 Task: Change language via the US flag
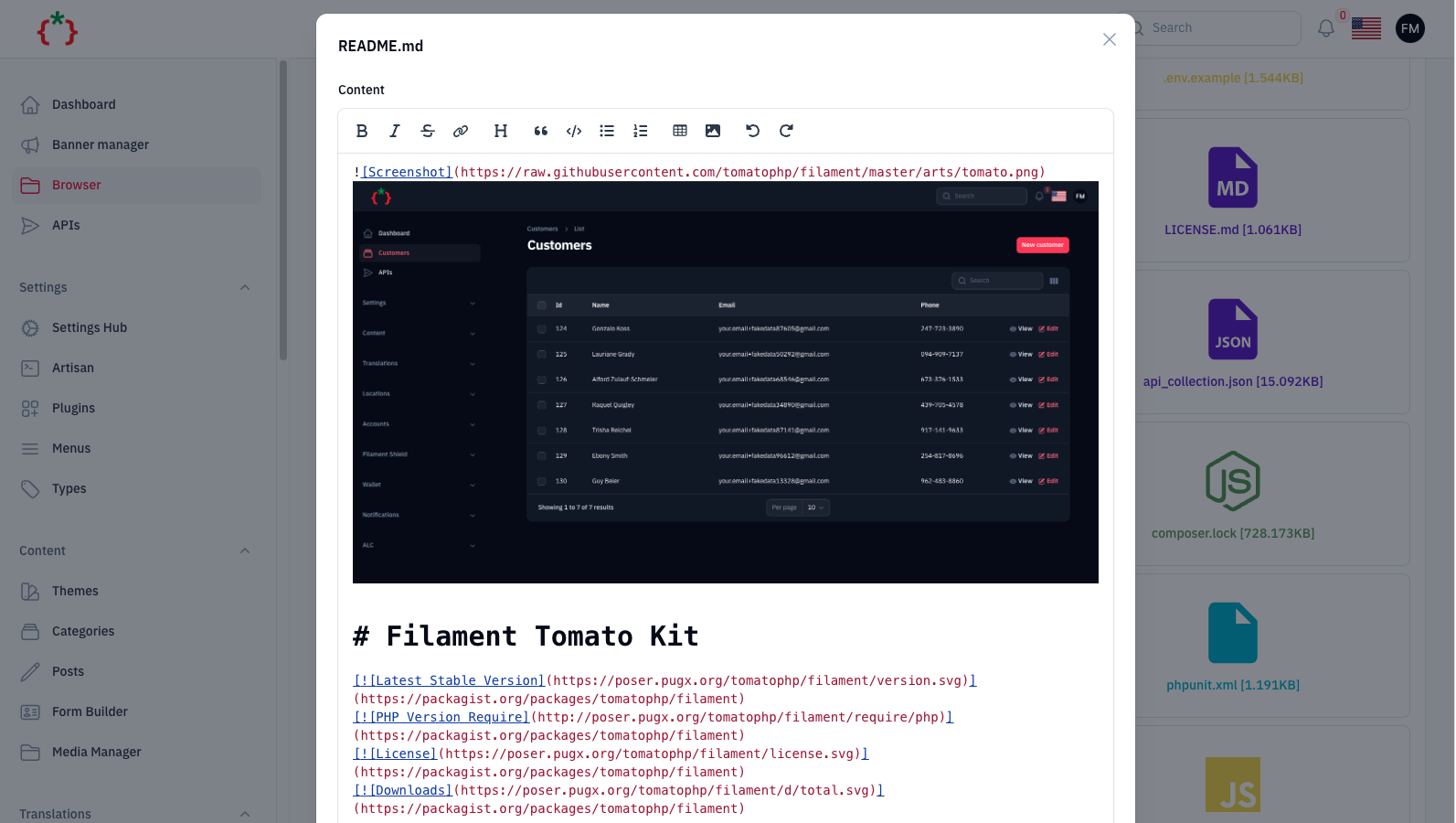point(1366,28)
